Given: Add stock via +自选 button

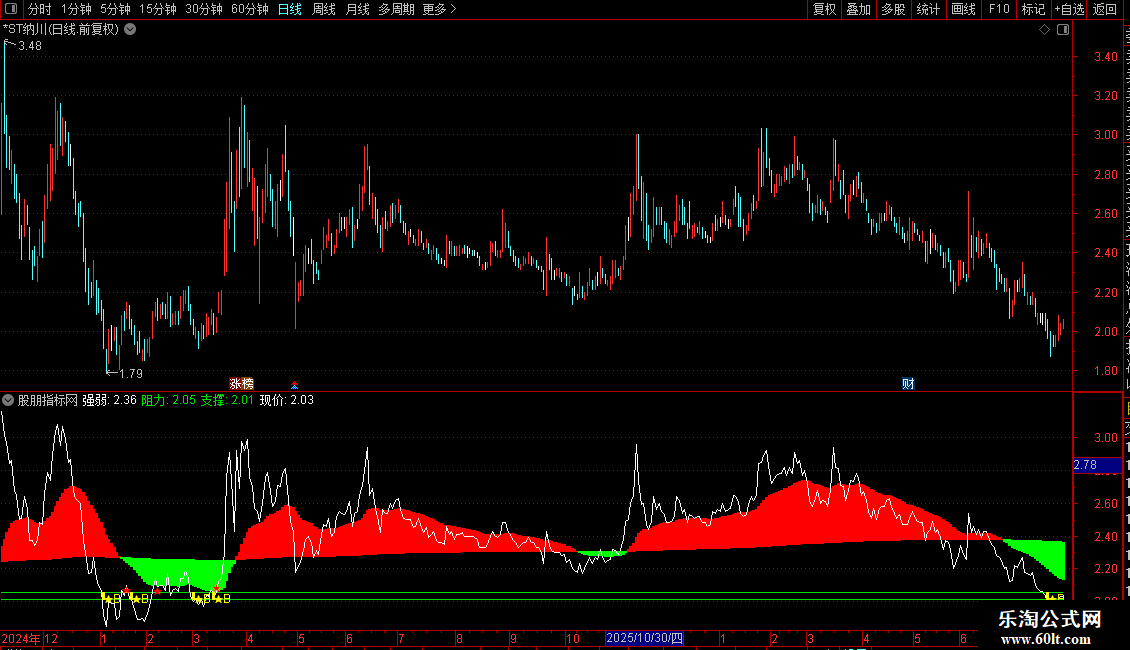Looking at the screenshot, I should click(x=1069, y=9).
